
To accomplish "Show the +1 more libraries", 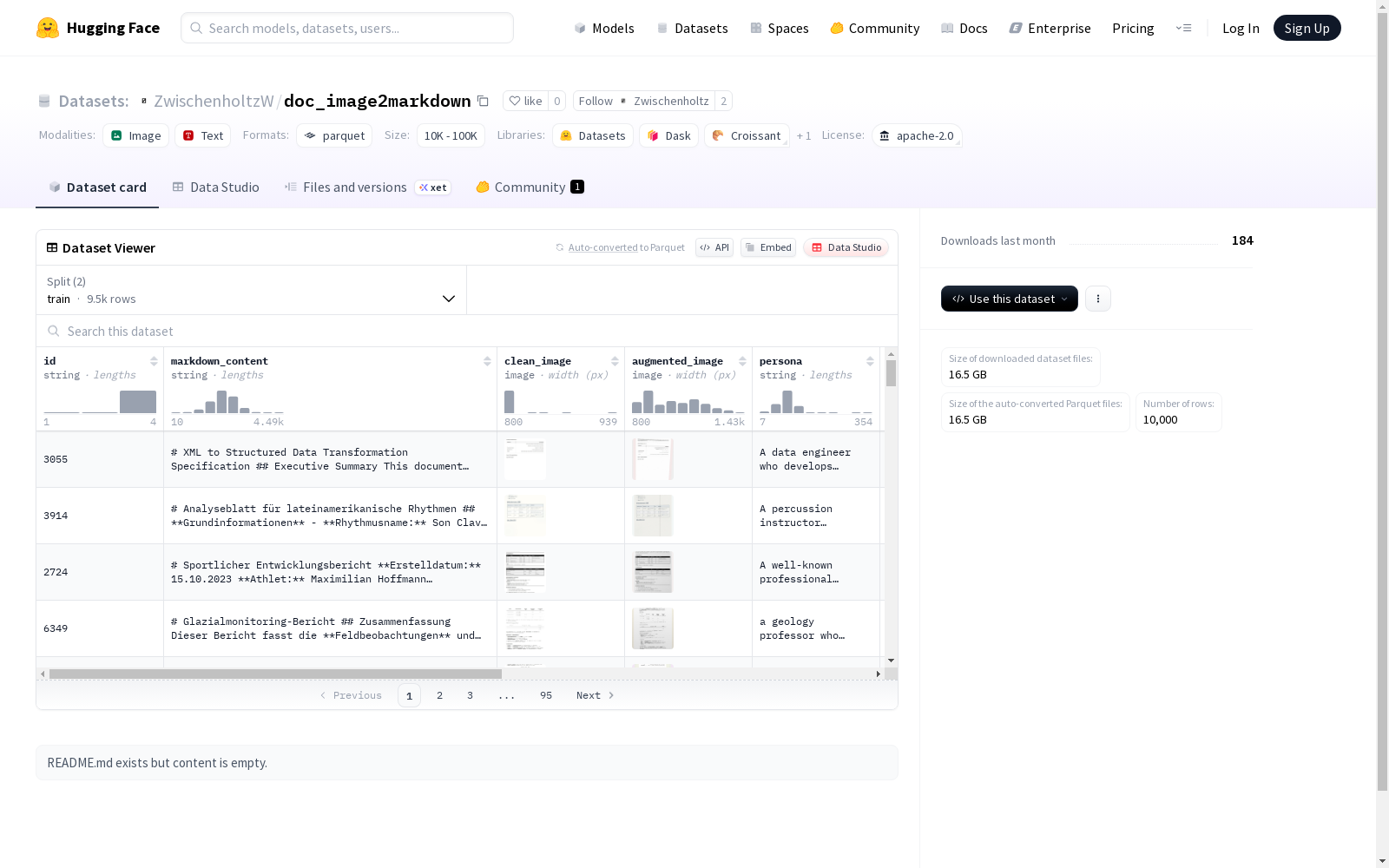I will tap(804, 135).
